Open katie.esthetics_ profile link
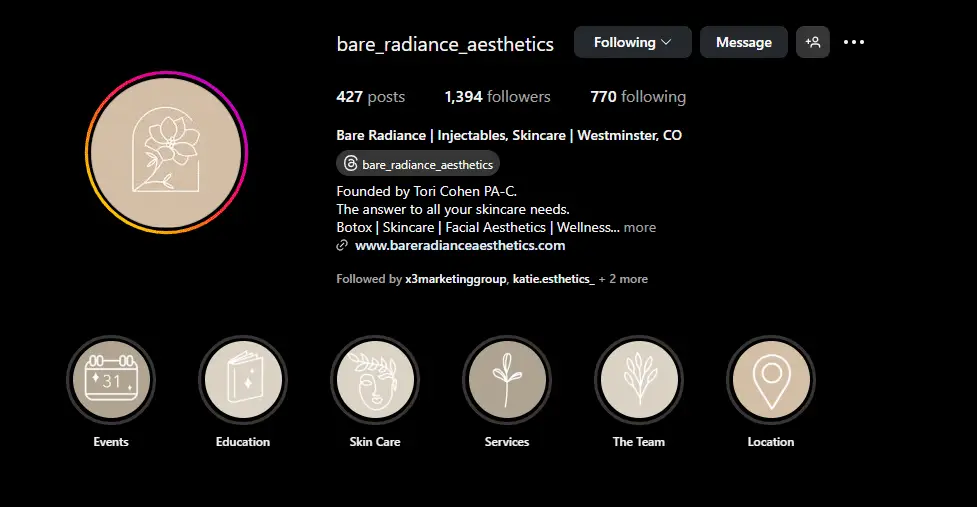This screenshot has height=507, width=977. 553,279
